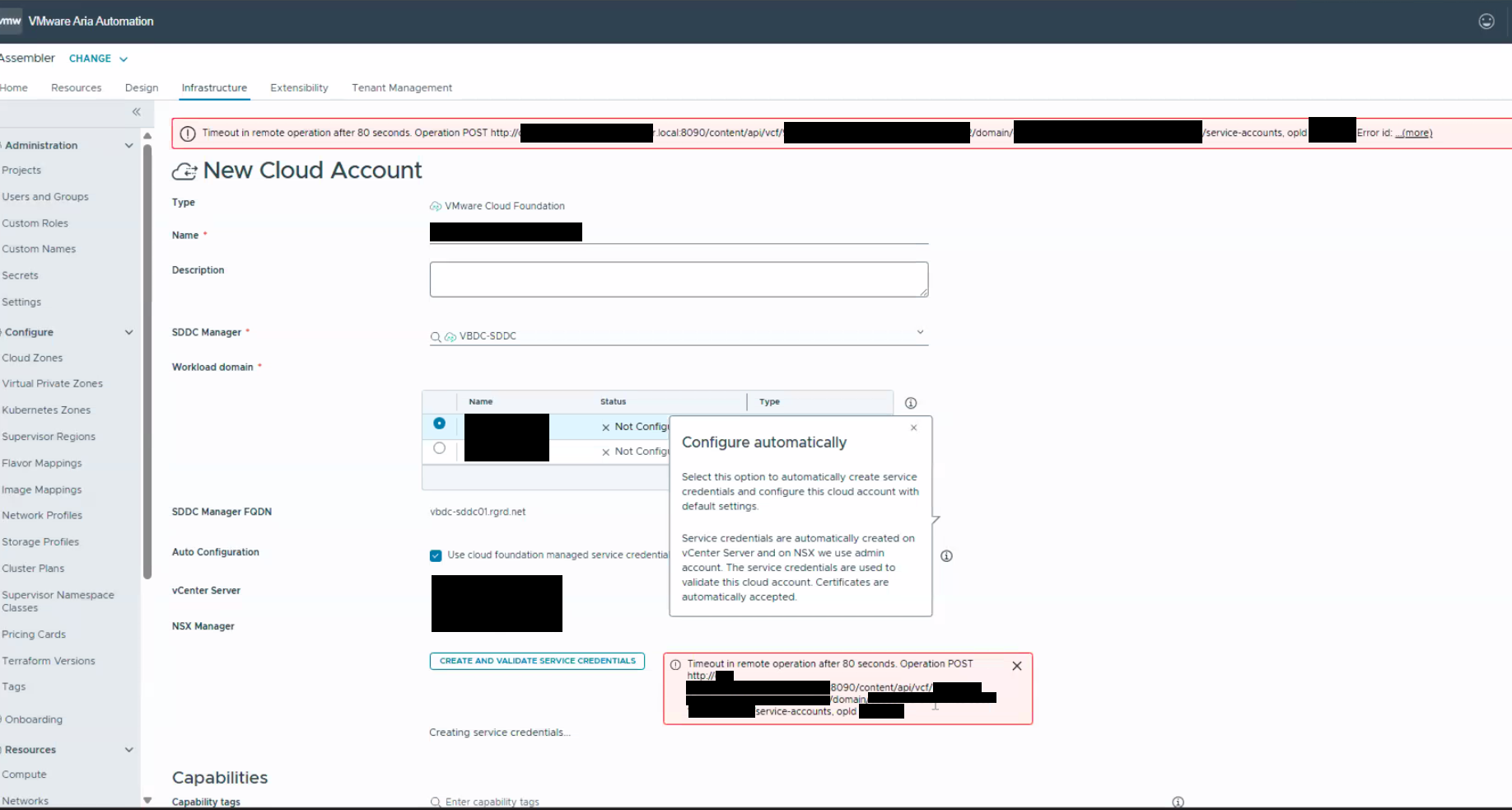Click the sidebar vertical scrollbar
Image resolution: width=1512 pixels, height=810 pixels.
click(147, 363)
